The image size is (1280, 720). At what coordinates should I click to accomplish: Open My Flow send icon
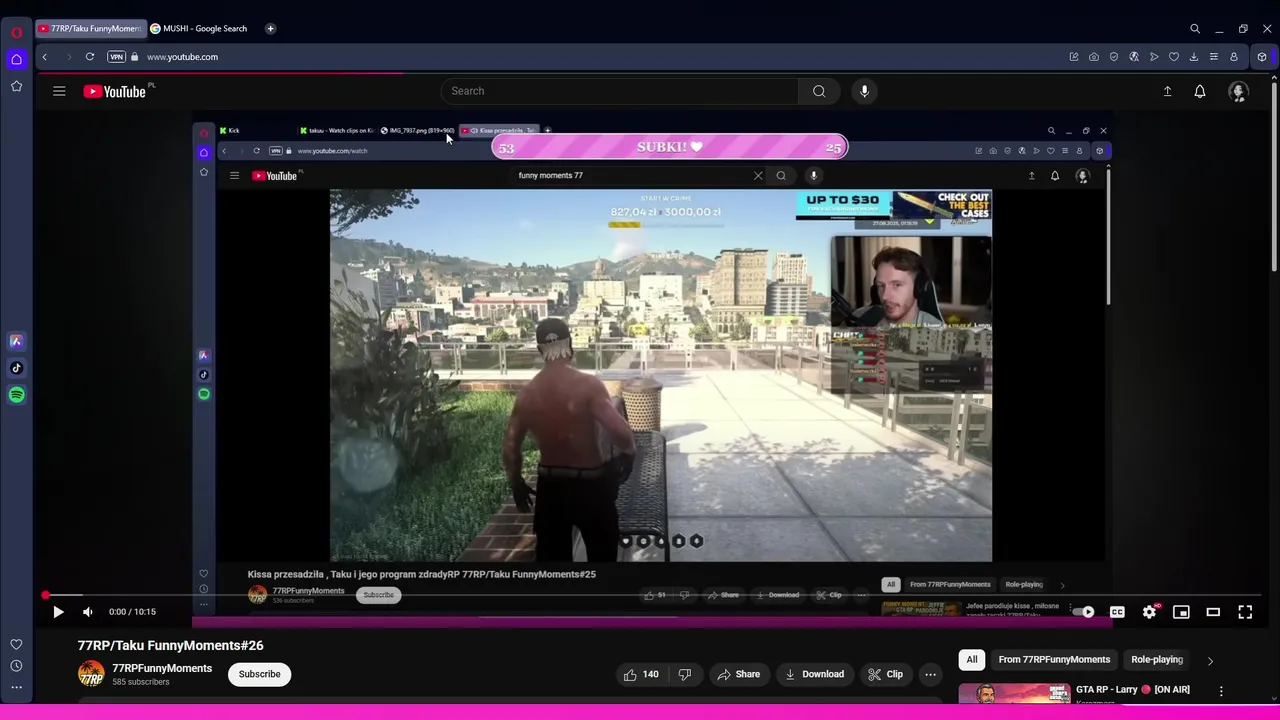pyautogui.click(x=1154, y=57)
